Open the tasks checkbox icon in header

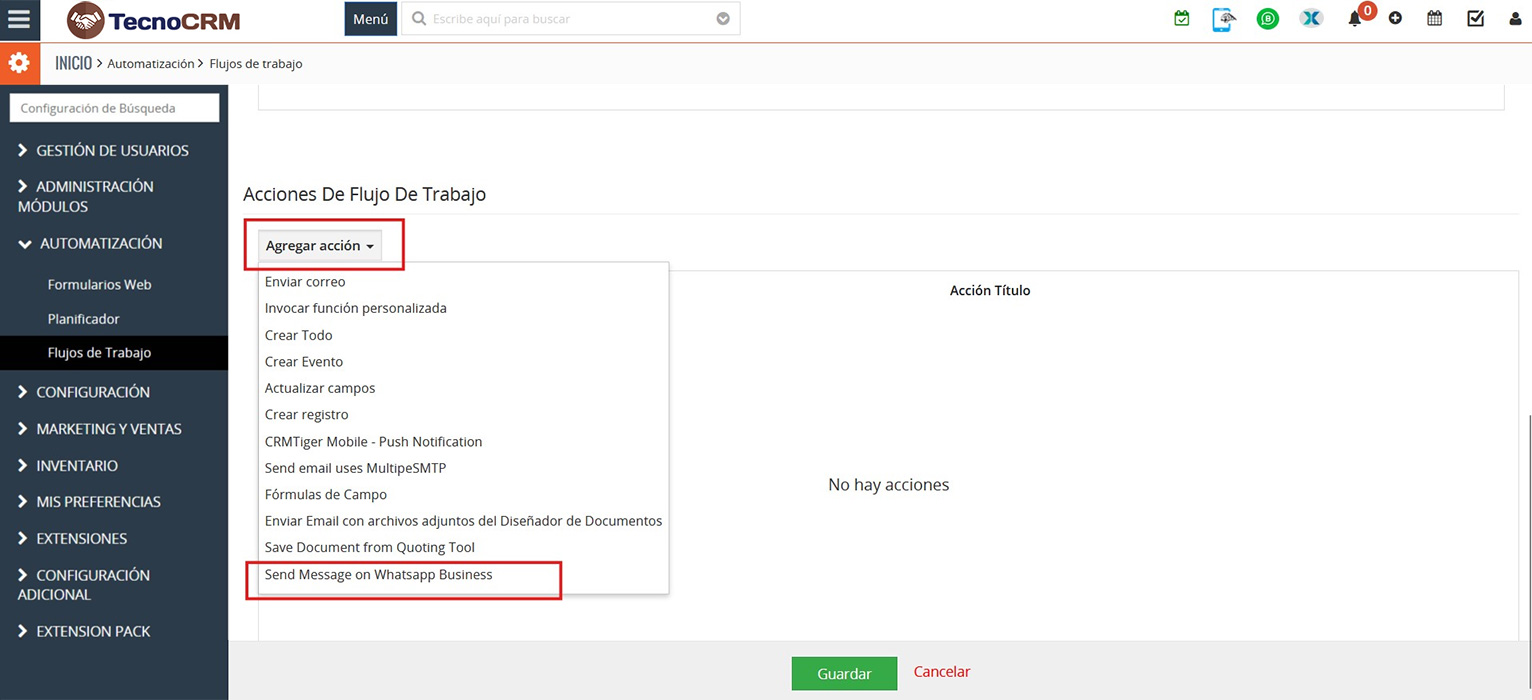pos(1475,19)
